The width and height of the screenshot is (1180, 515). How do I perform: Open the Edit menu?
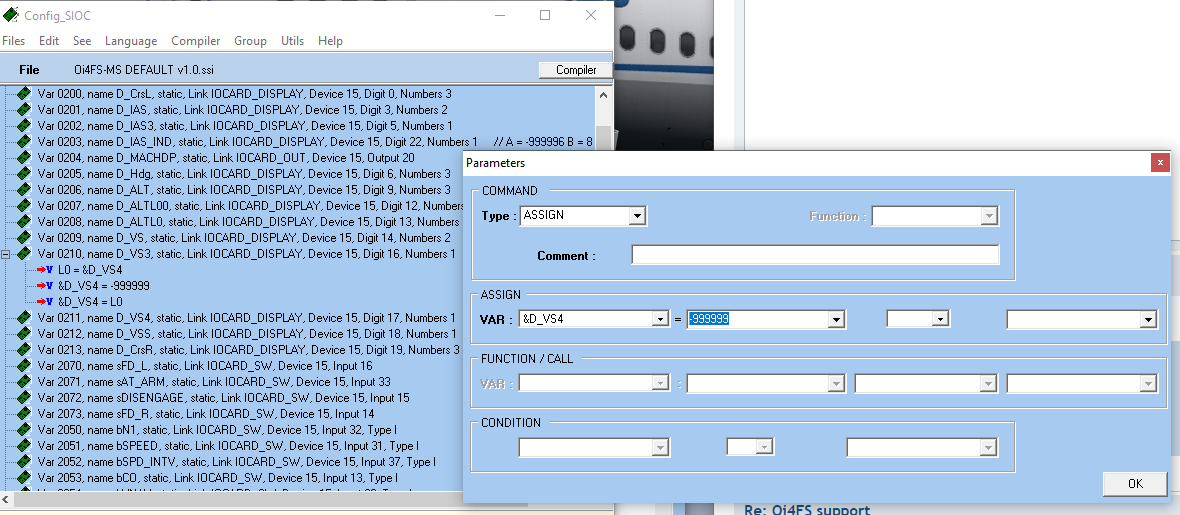click(x=49, y=41)
